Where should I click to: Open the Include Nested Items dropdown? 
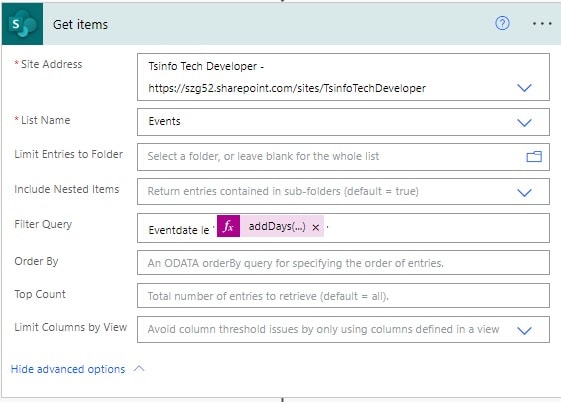[524, 193]
